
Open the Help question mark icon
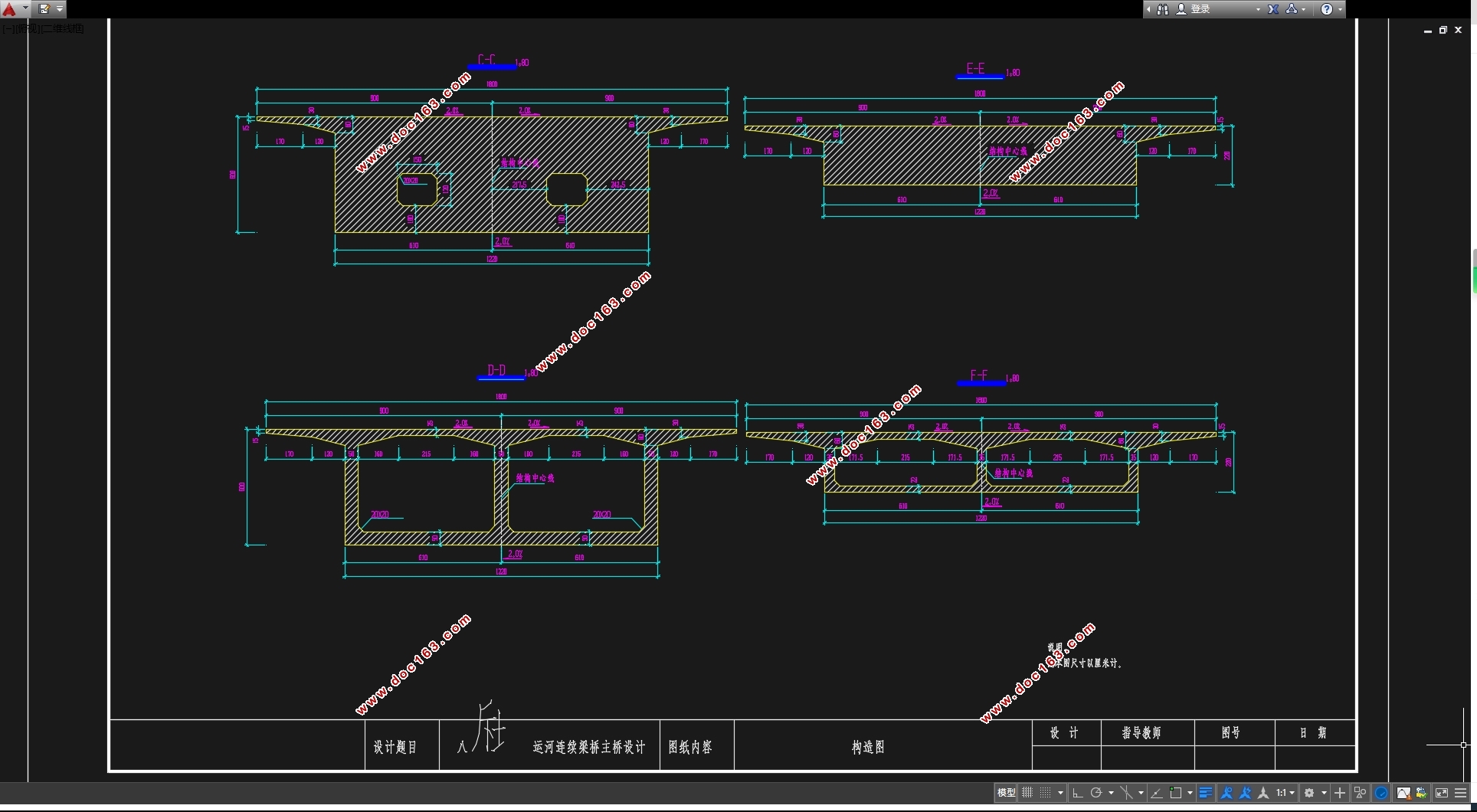(1327, 9)
